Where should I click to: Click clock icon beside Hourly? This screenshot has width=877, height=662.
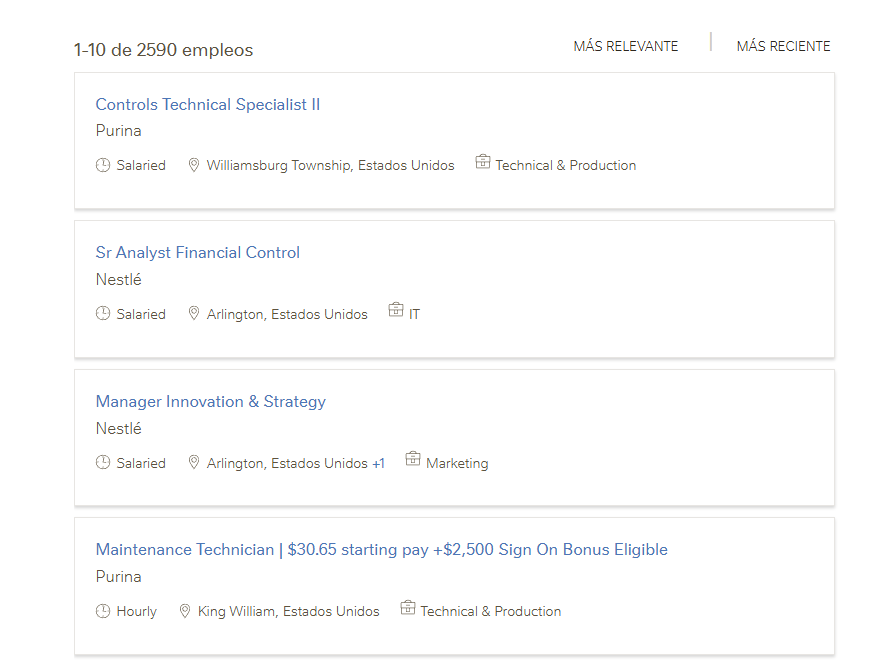point(103,611)
